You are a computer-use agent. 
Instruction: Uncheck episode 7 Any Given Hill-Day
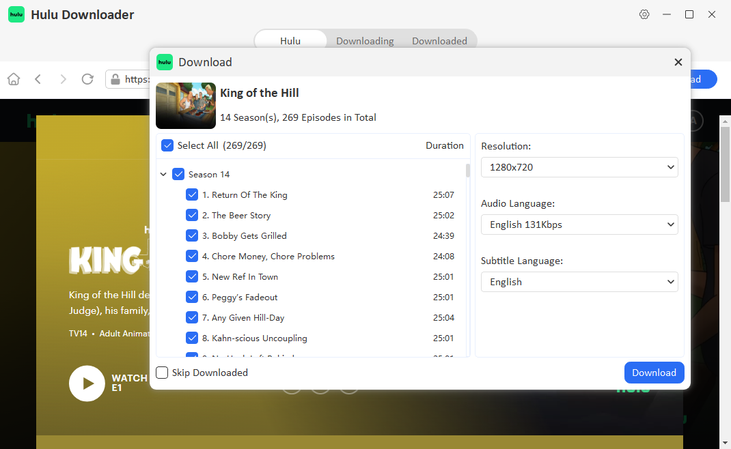click(x=192, y=318)
